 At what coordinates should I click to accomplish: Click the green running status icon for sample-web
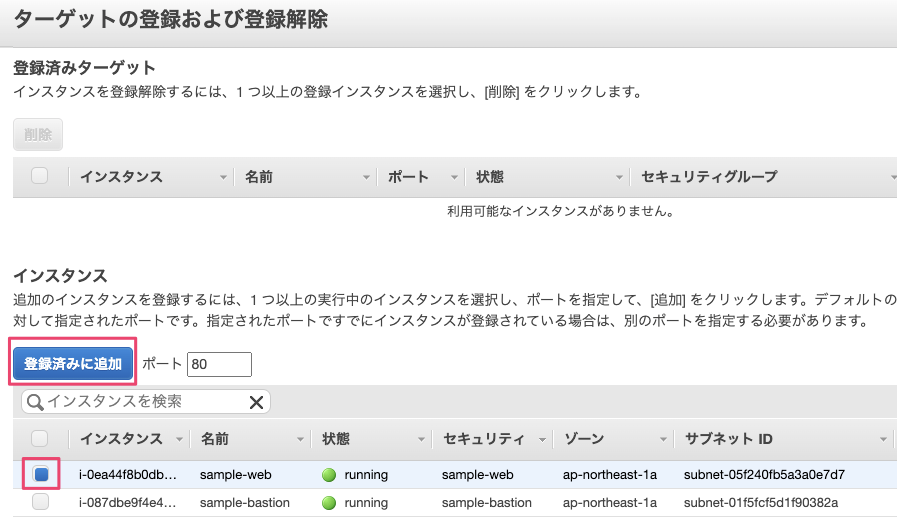(x=328, y=474)
